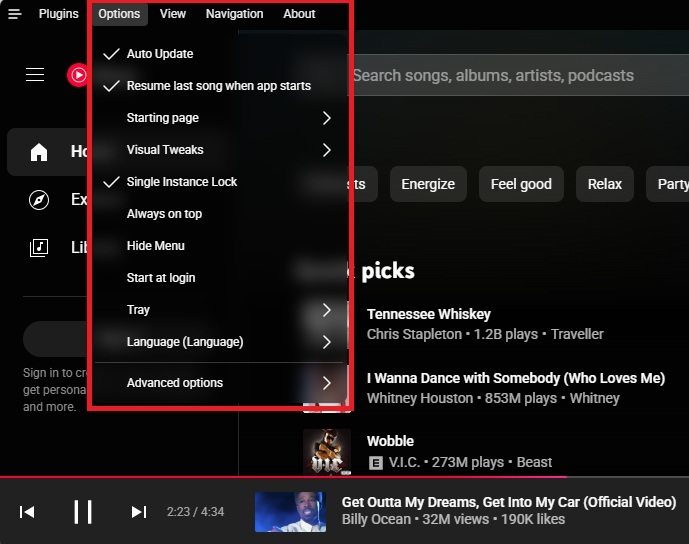The image size is (689, 544).
Task: Expand the Tray submenu
Action: 219,310
